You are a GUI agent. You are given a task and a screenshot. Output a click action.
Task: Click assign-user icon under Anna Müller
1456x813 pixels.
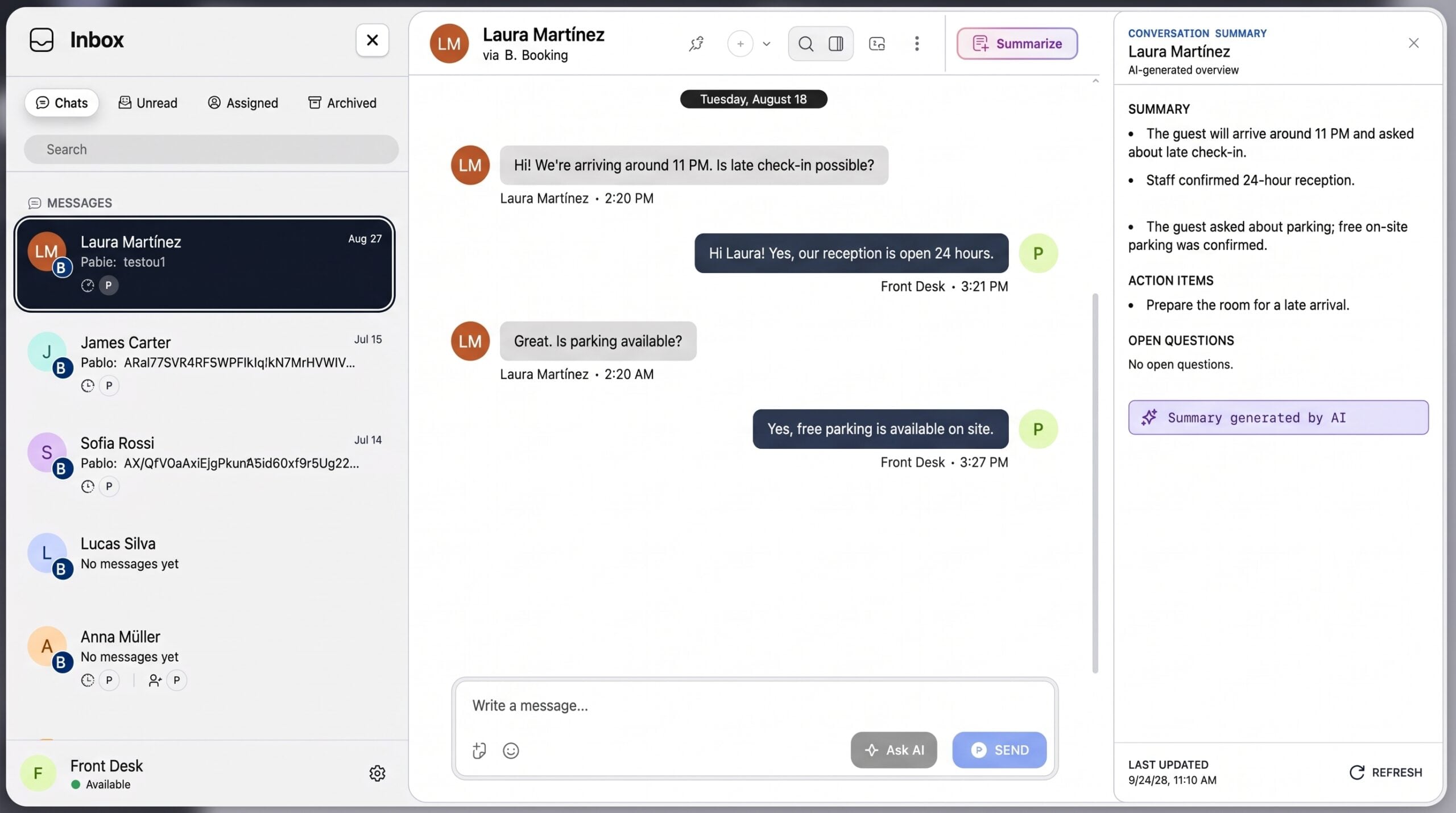pos(155,680)
